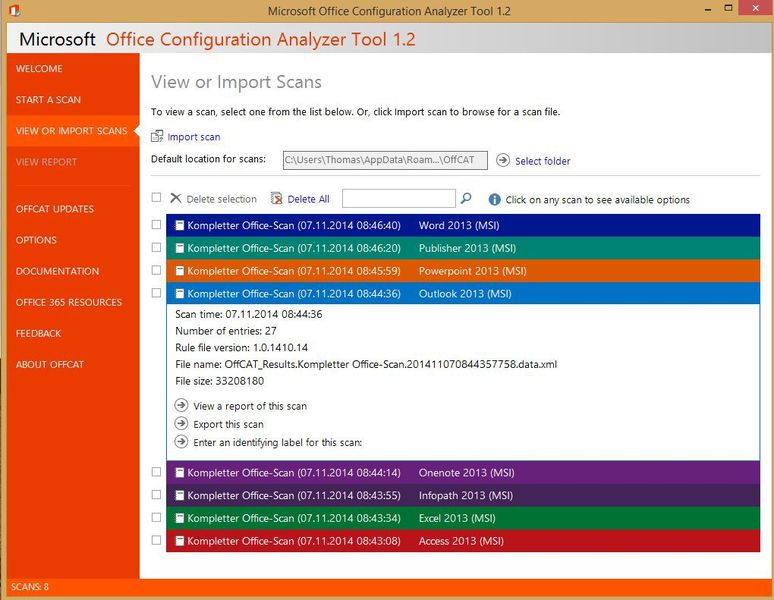Click the Number of entries: 27 text
This screenshot has width=774, height=600.
point(226,331)
